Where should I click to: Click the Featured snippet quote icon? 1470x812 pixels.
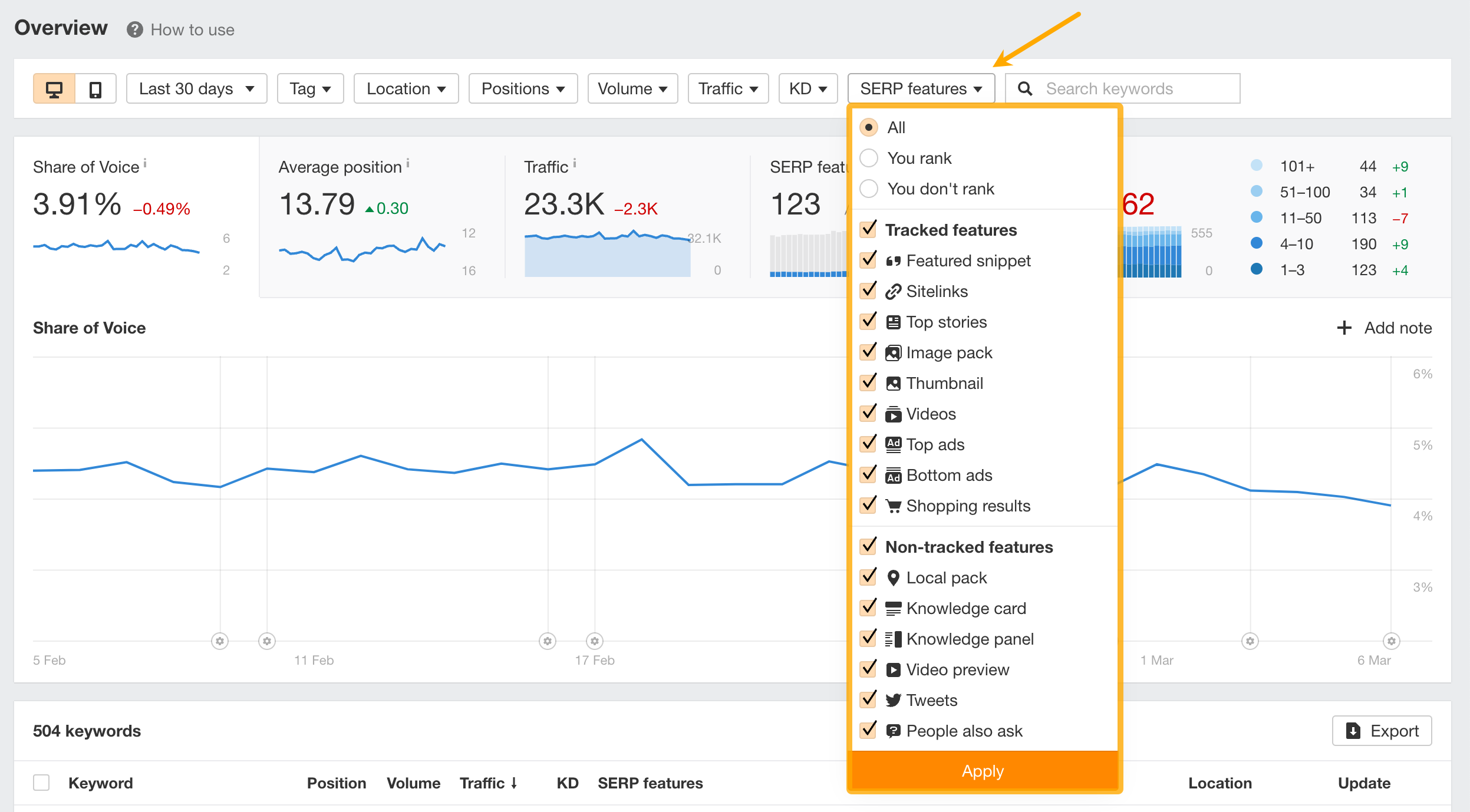[x=894, y=261]
